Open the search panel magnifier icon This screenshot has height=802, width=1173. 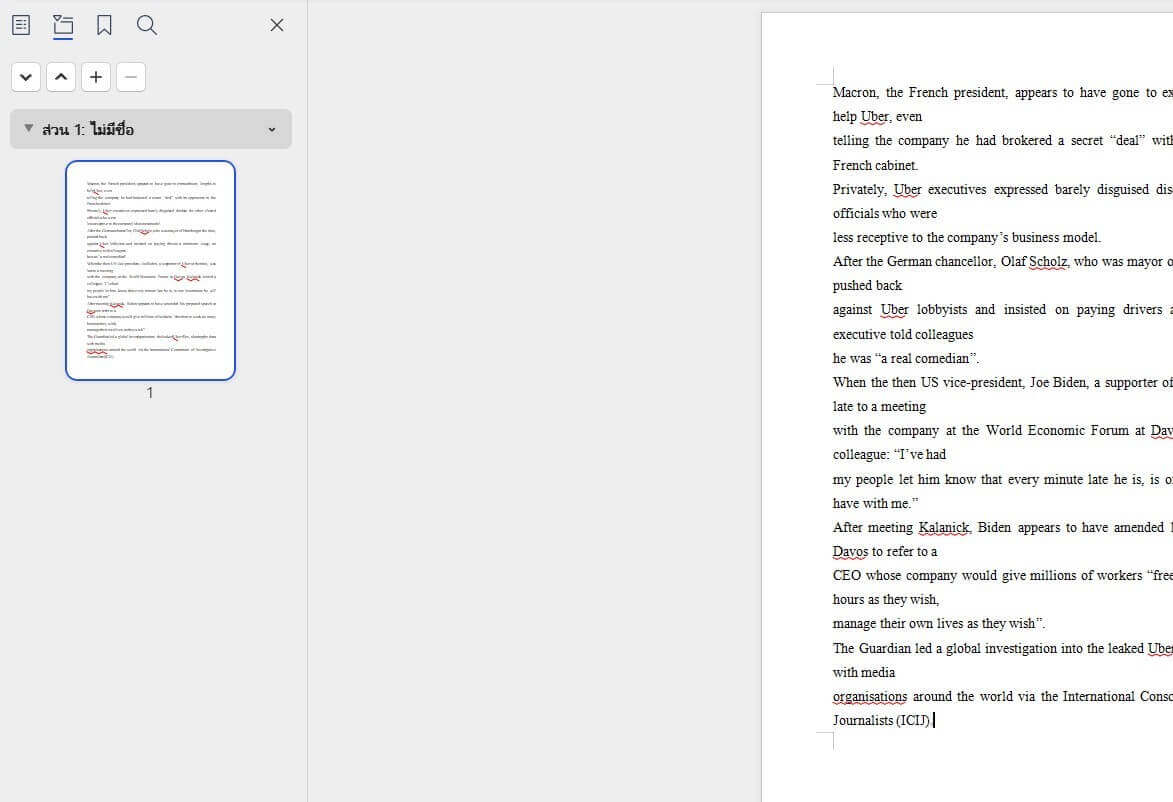pyautogui.click(x=147, y=25)
